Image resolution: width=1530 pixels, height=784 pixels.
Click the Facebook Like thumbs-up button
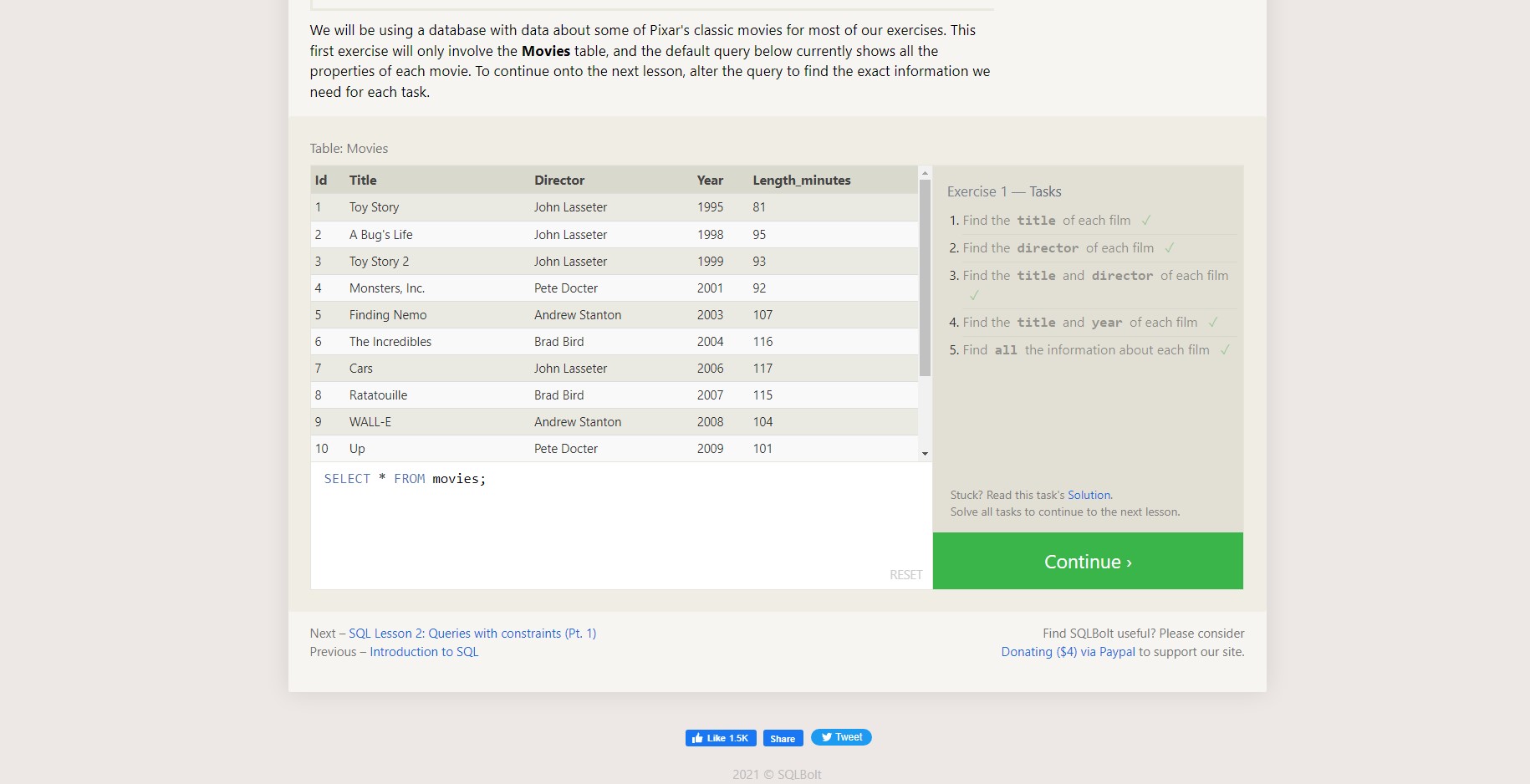[721, 738]
